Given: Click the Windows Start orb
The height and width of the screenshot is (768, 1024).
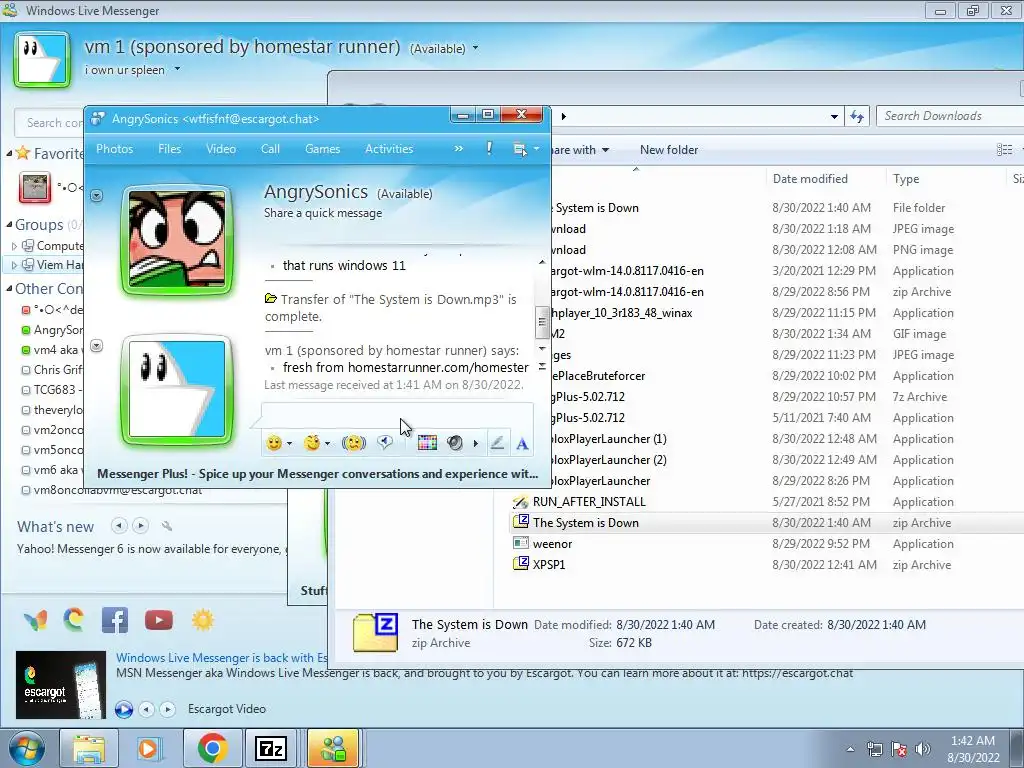Looking at the screenshot, I should [26, 749].
